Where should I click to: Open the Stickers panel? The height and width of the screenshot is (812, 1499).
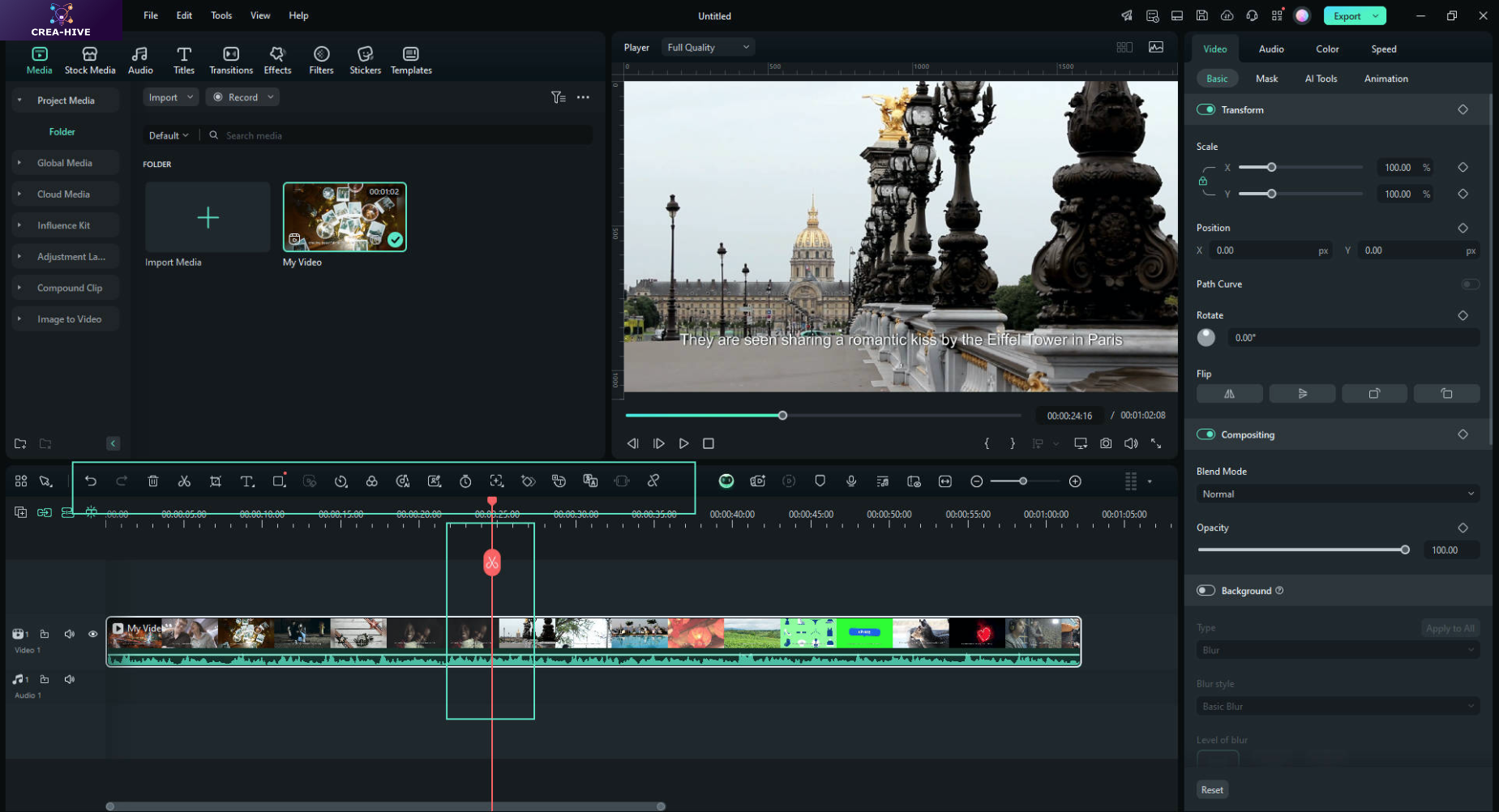click(x=365, y=60)
